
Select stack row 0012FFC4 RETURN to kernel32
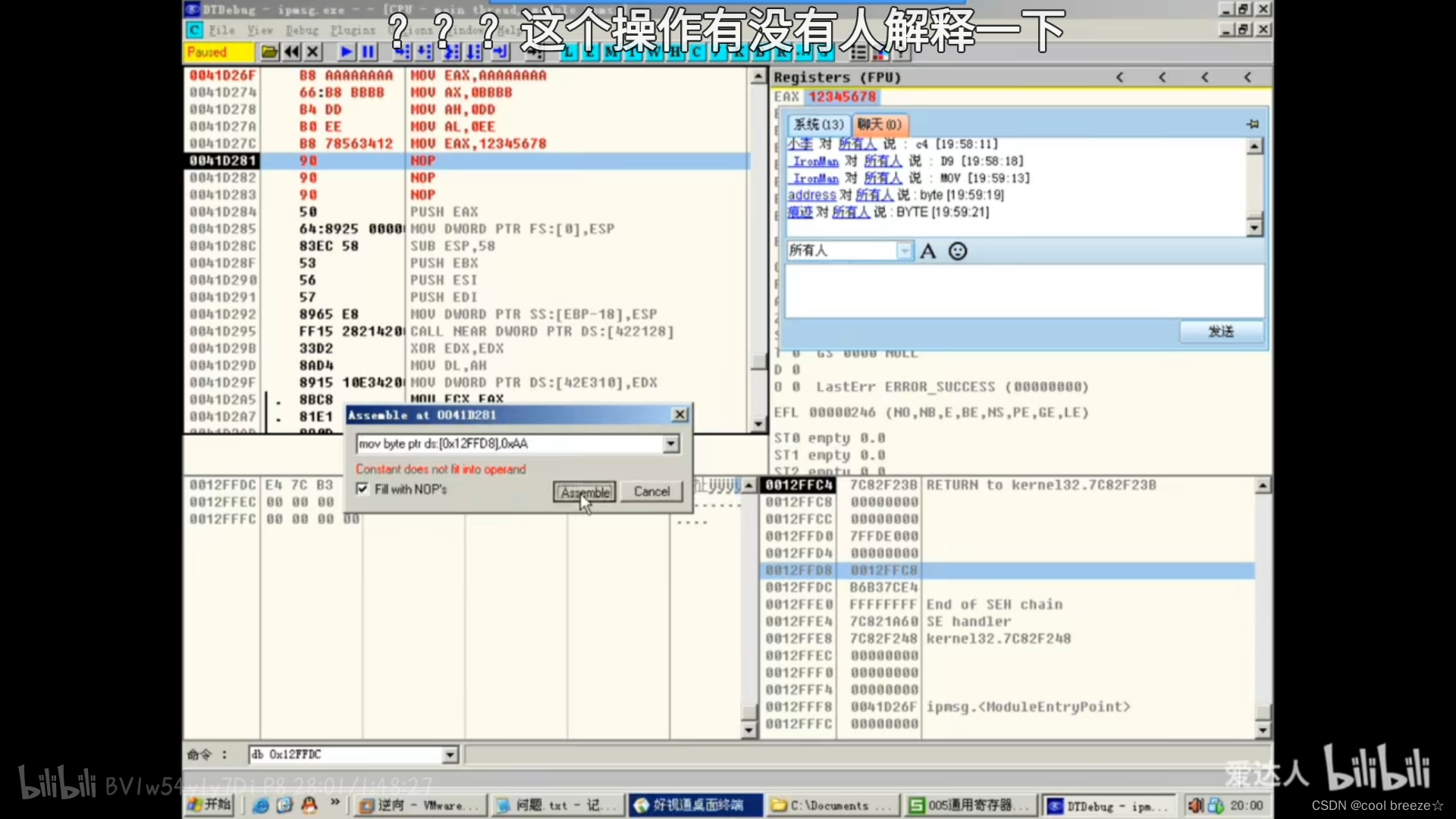(x=1008, y=485)
